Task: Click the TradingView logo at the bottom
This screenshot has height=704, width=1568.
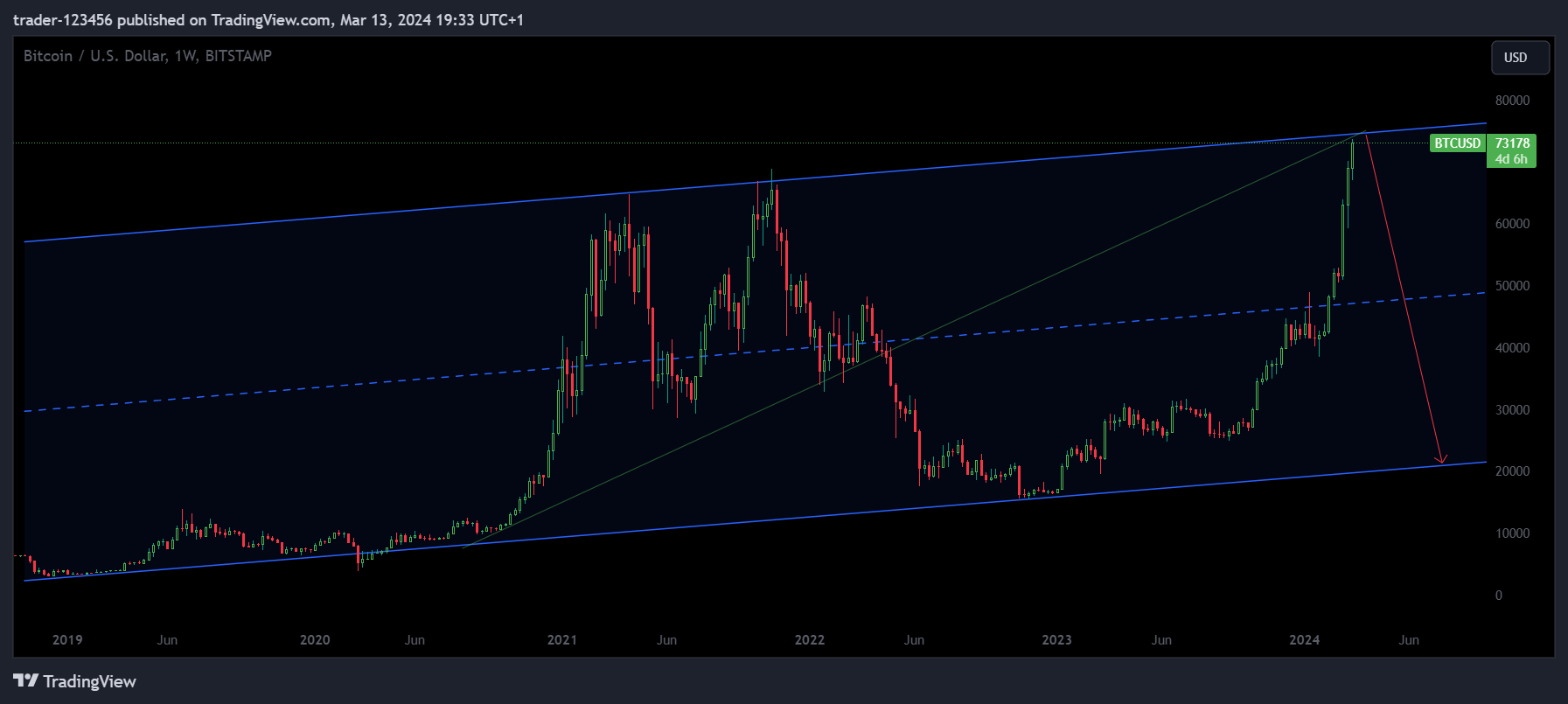Action: point(75,681)
